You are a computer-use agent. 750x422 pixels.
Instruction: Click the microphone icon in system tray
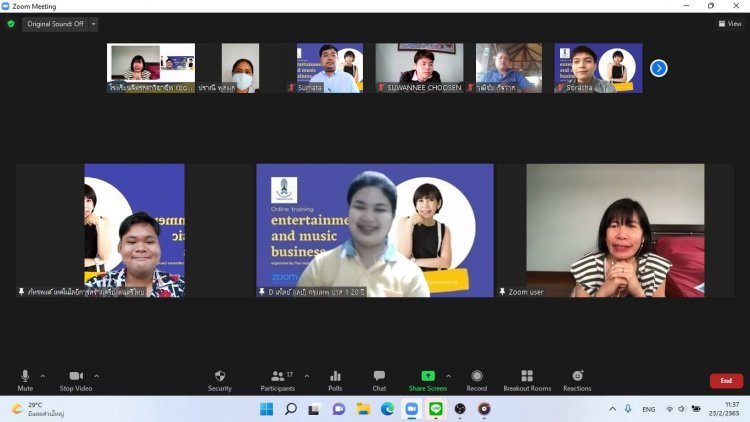pos(628,409)
